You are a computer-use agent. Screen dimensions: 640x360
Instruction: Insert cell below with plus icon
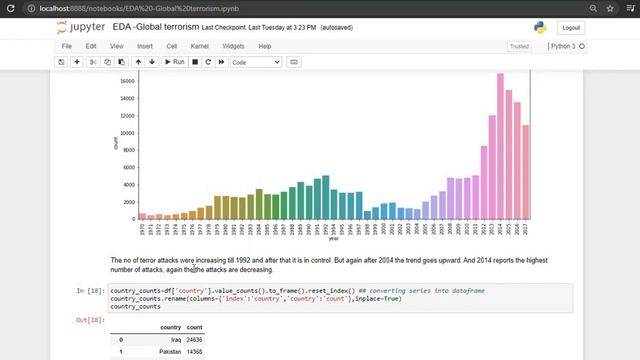click(x=77, y=62)
